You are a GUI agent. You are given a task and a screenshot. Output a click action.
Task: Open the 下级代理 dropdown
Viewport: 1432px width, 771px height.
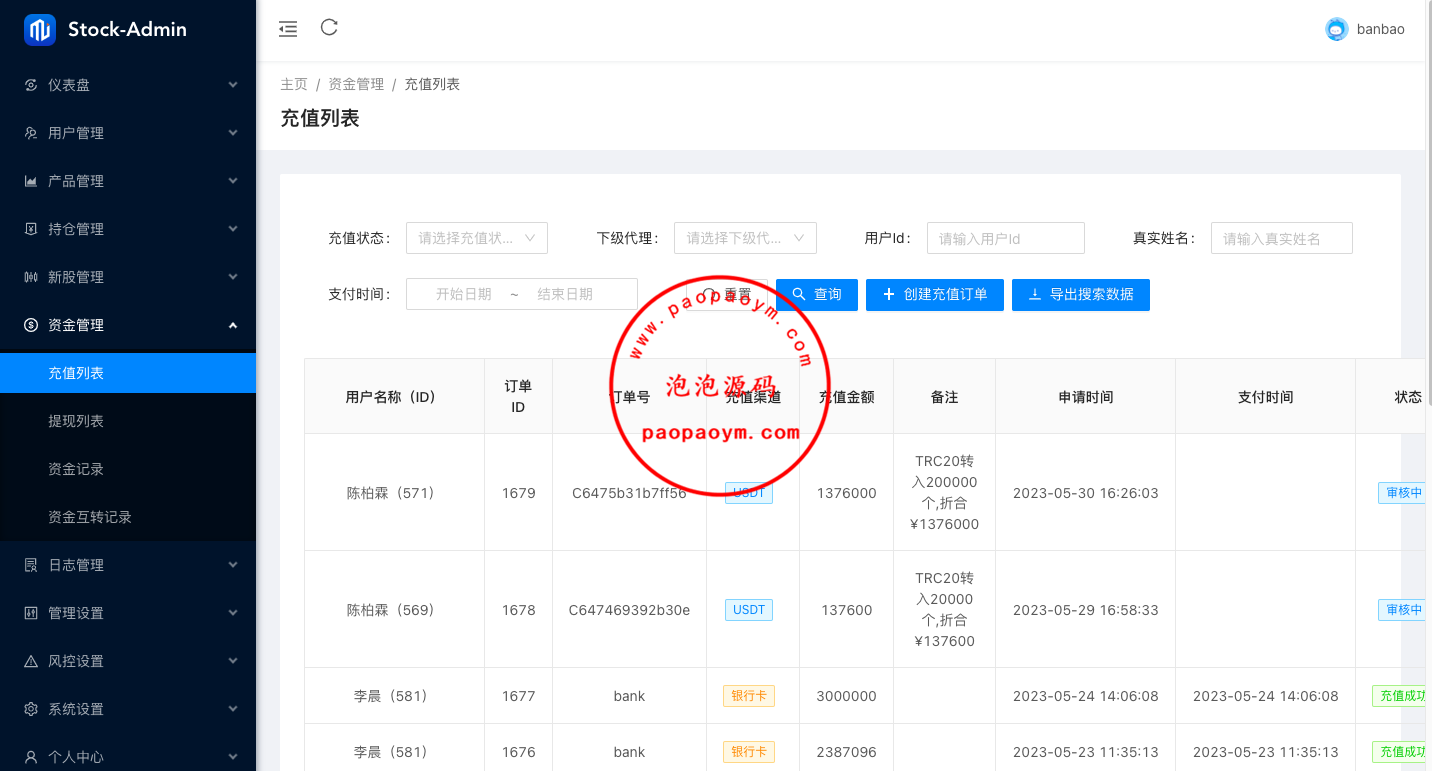745,238
